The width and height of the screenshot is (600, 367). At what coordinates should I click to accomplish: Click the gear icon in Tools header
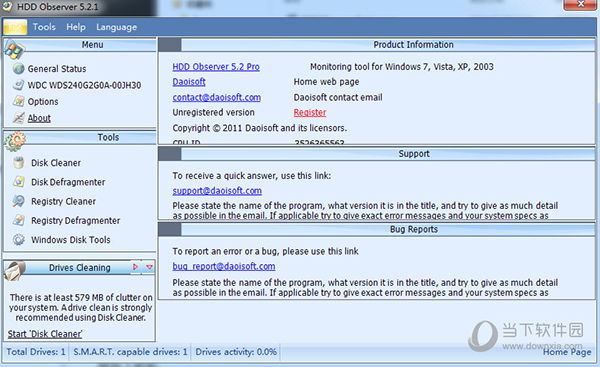15,141
